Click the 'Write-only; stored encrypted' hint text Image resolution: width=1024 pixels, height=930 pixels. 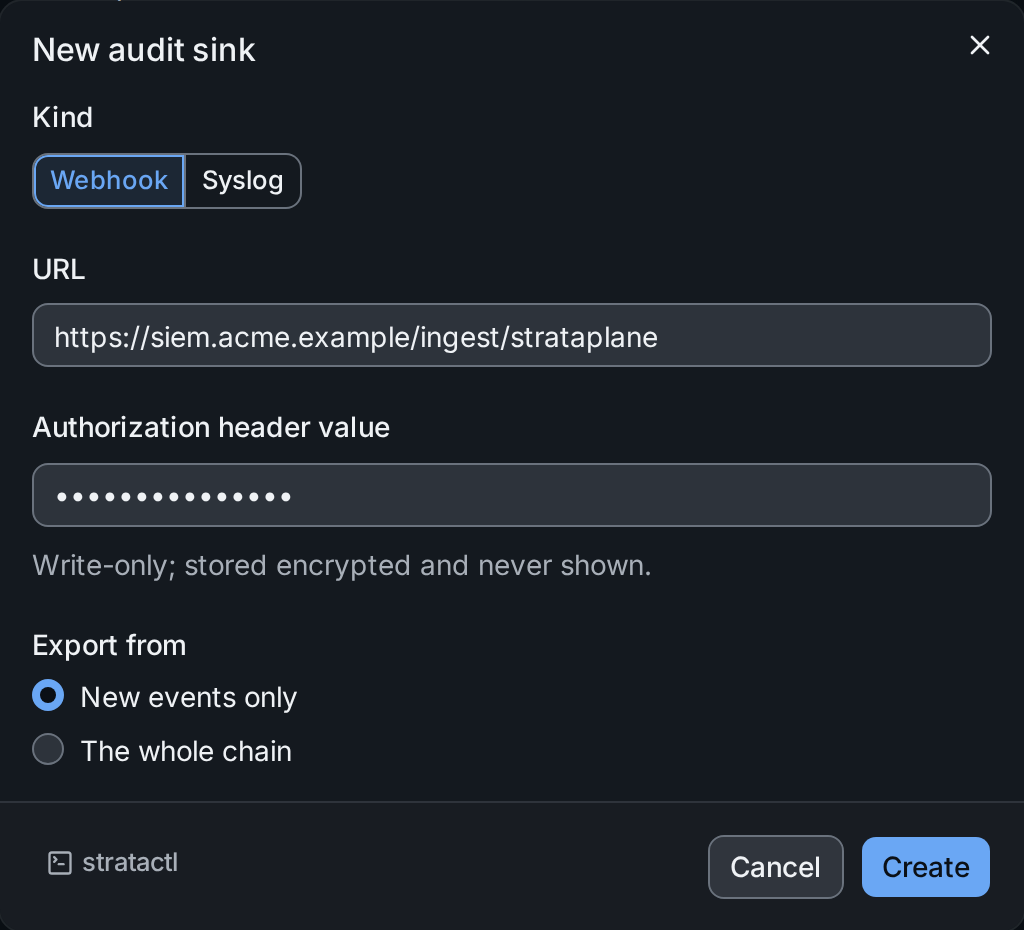pos(342,566)
